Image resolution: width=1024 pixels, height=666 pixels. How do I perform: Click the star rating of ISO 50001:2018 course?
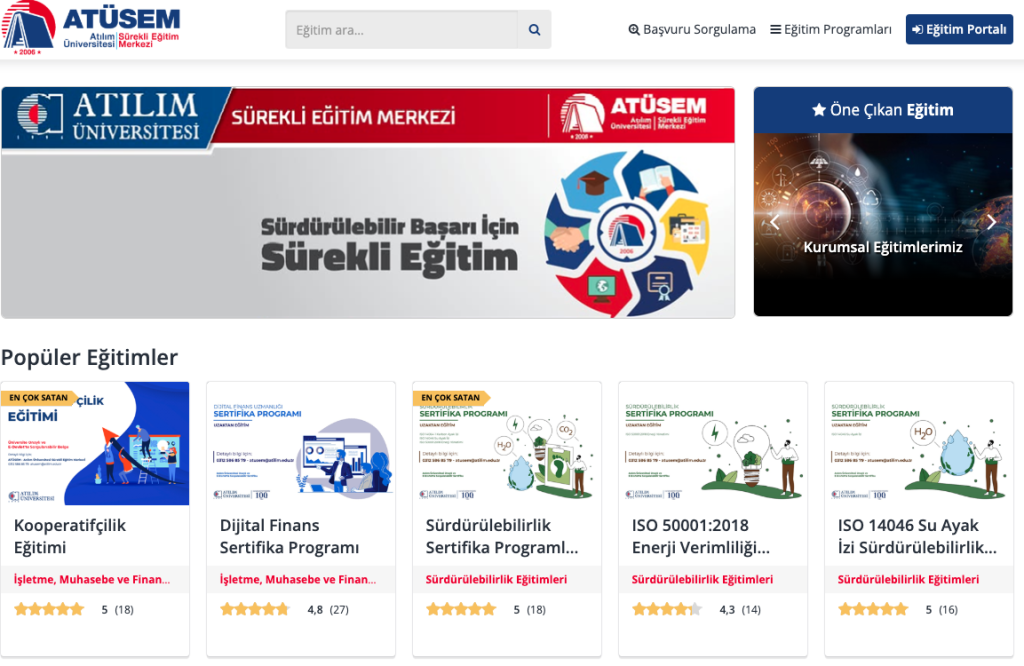pyautogui.click(x=667, y=609)
